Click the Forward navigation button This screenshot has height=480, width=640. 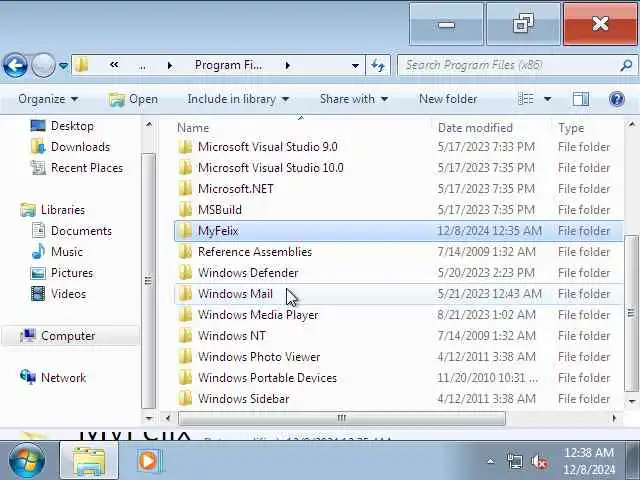pos(43,65)
